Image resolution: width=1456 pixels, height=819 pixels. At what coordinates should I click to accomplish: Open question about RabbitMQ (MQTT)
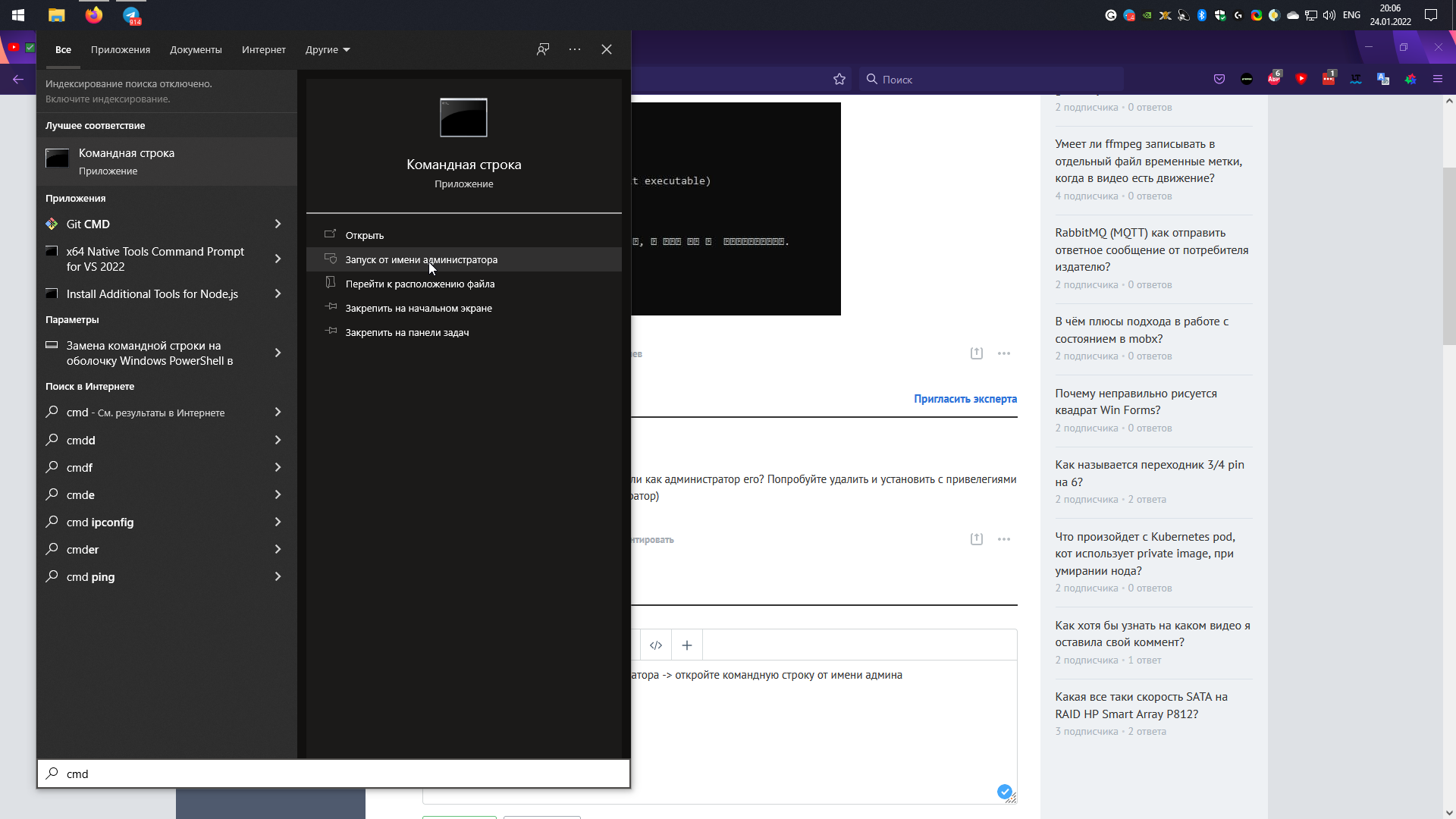coord(1152,249)
